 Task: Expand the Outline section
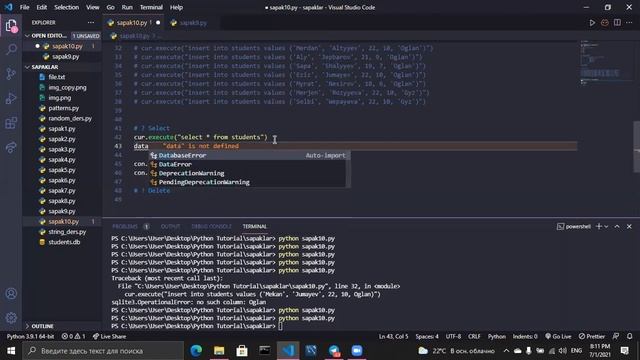tap(42, 326)
